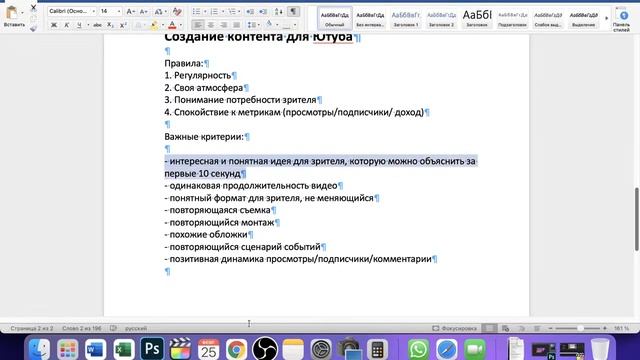The width and height of the screenshot is (640, 360).
Task: Click the vertical document scrollbar thumb
Action: tap(636, 219)
